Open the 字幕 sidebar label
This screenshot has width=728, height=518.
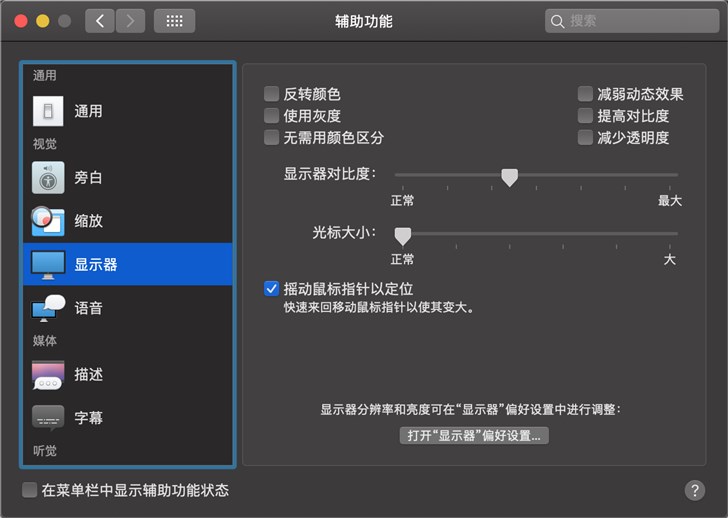[88, 418]
